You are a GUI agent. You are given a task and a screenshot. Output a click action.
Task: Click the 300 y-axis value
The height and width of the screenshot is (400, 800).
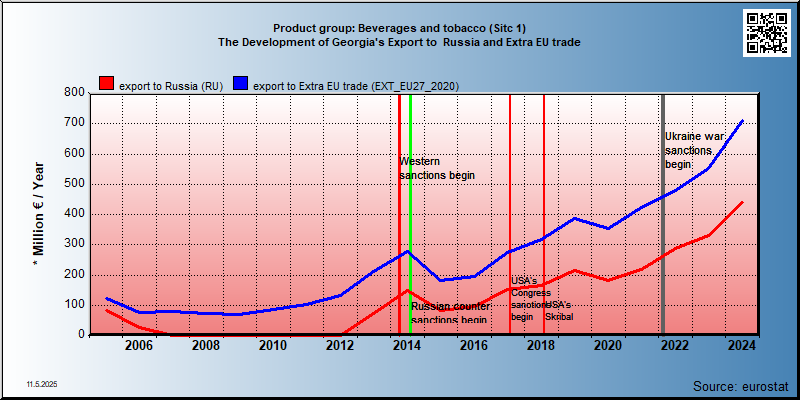coord(75,244)
